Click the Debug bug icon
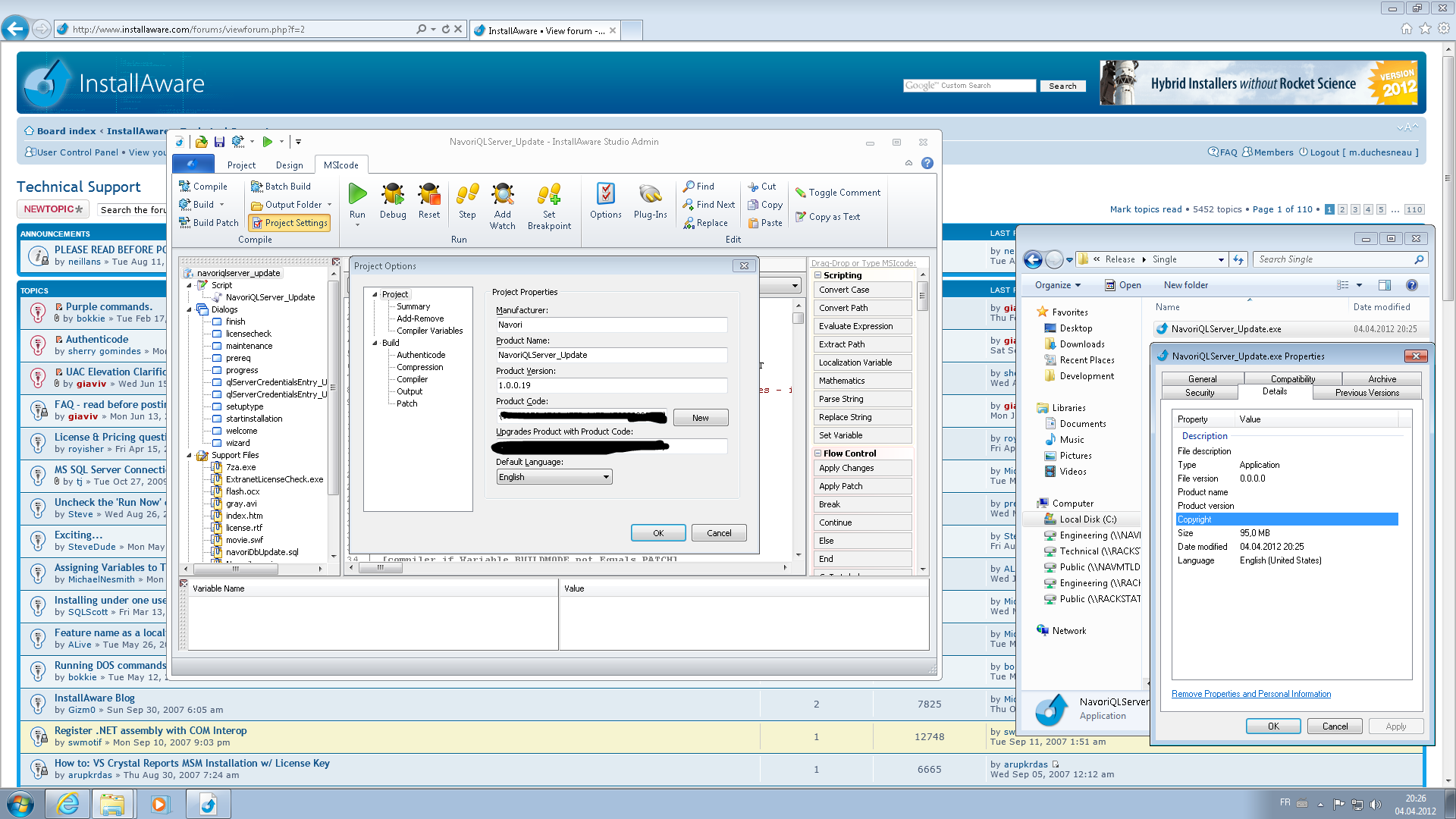The height and width of the screenshot is (819, 1456). click(x=393, y=194)
